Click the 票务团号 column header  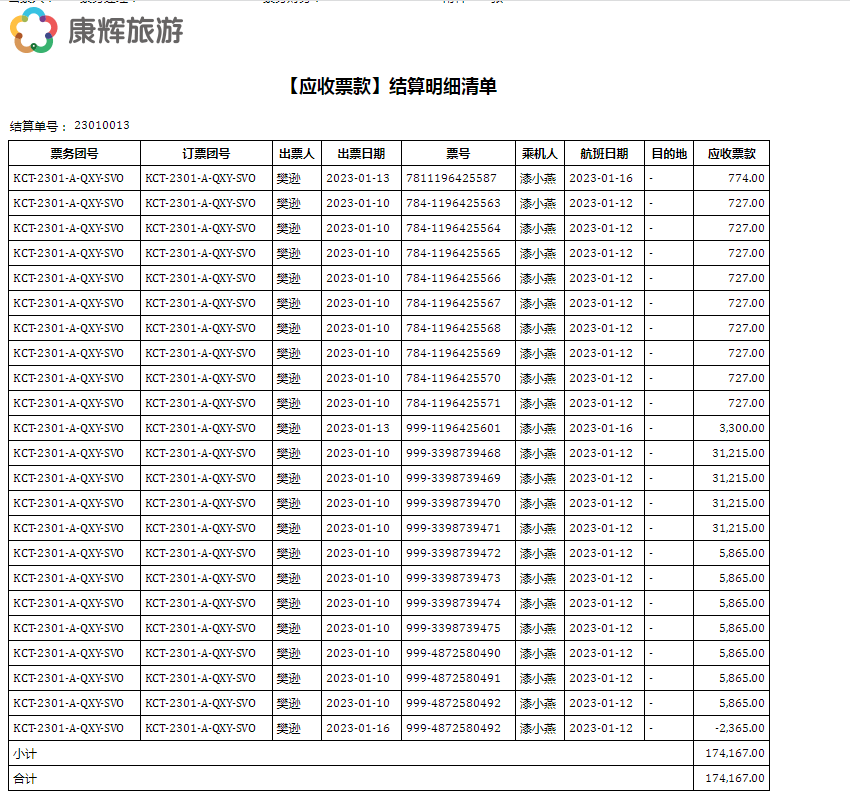tap(74, 154)
